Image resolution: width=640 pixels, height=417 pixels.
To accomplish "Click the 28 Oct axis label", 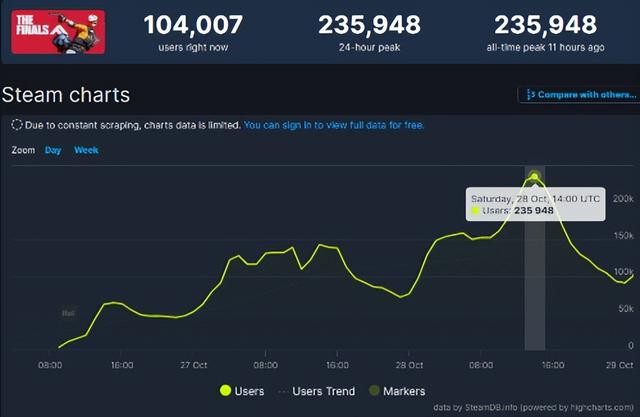I will [409, 365].
